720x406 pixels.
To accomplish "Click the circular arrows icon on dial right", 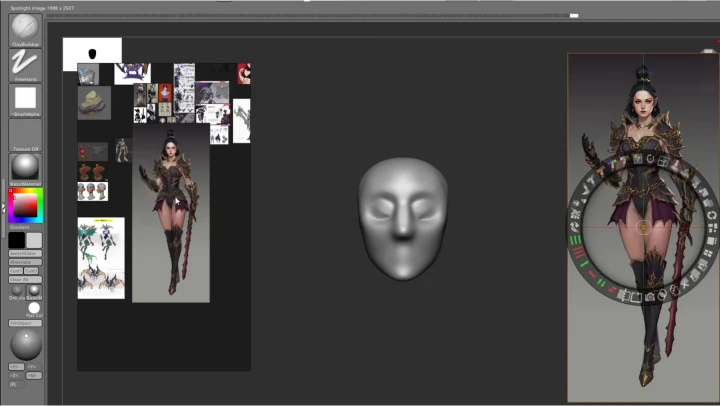I will [x=711, y=215].
